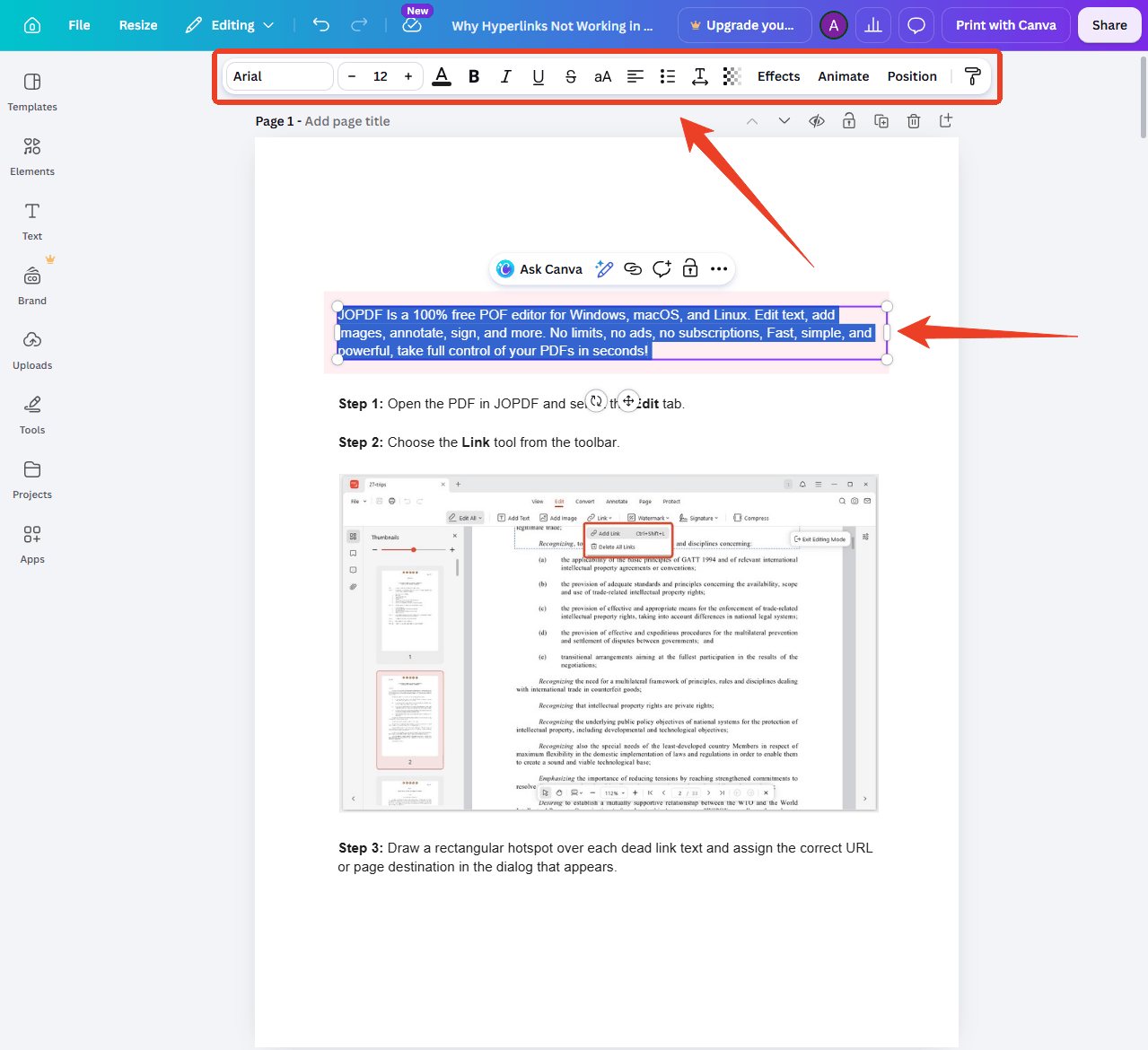Screen dimensions: 1148x1050
Task: Open the comments speech bubble icon
Action: pyautogui.click(x=916, y=25)
